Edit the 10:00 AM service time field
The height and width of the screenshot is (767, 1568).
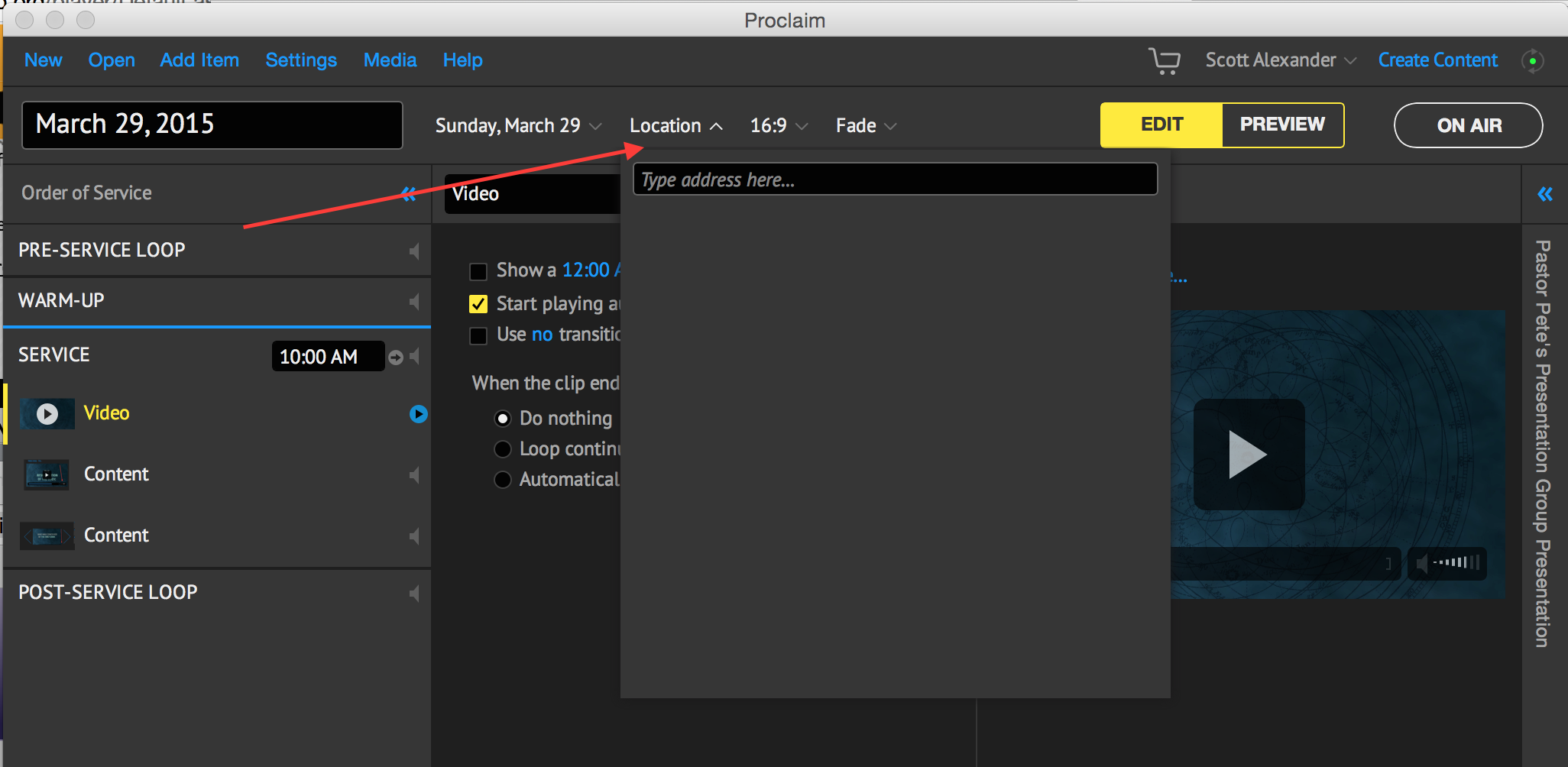[x=328, y=357]
